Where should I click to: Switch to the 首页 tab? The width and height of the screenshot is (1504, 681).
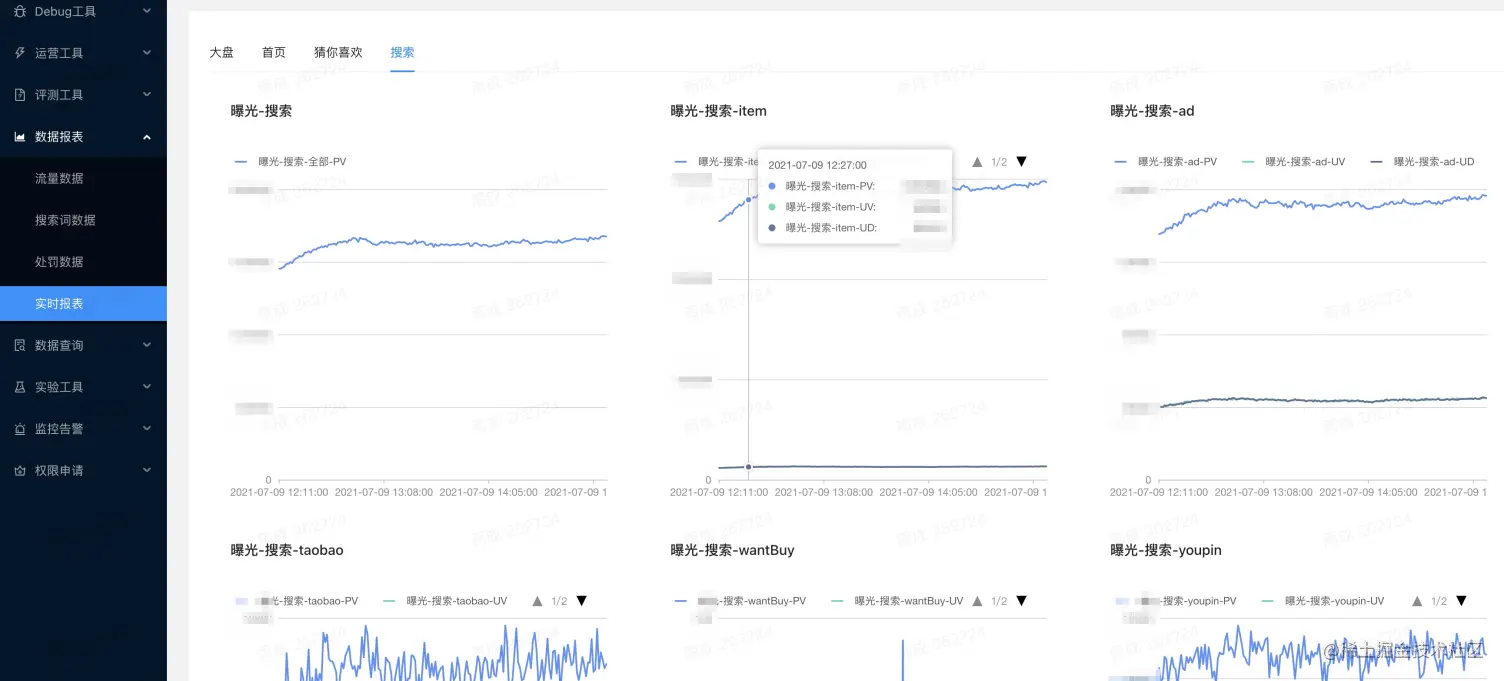pyautogui.click(x=274, y=52)
